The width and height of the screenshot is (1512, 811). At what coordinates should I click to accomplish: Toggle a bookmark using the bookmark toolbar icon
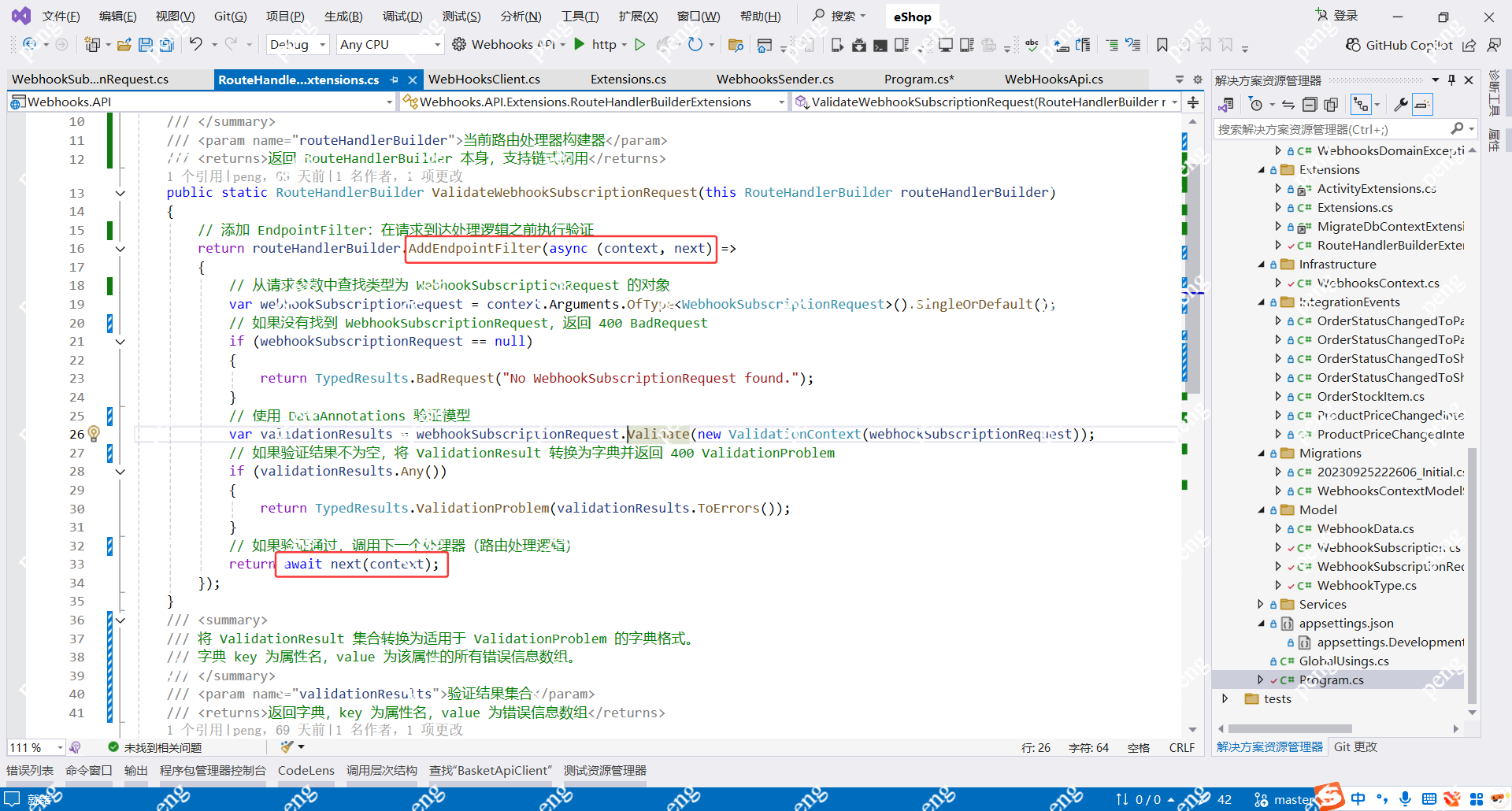[x=1162, y=45]
